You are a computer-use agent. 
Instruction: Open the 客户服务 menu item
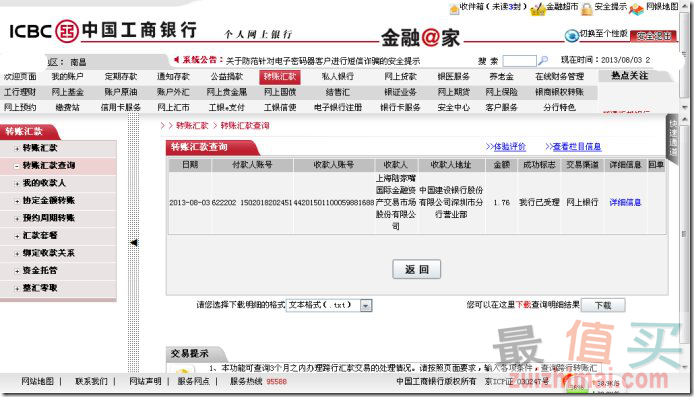501,107
